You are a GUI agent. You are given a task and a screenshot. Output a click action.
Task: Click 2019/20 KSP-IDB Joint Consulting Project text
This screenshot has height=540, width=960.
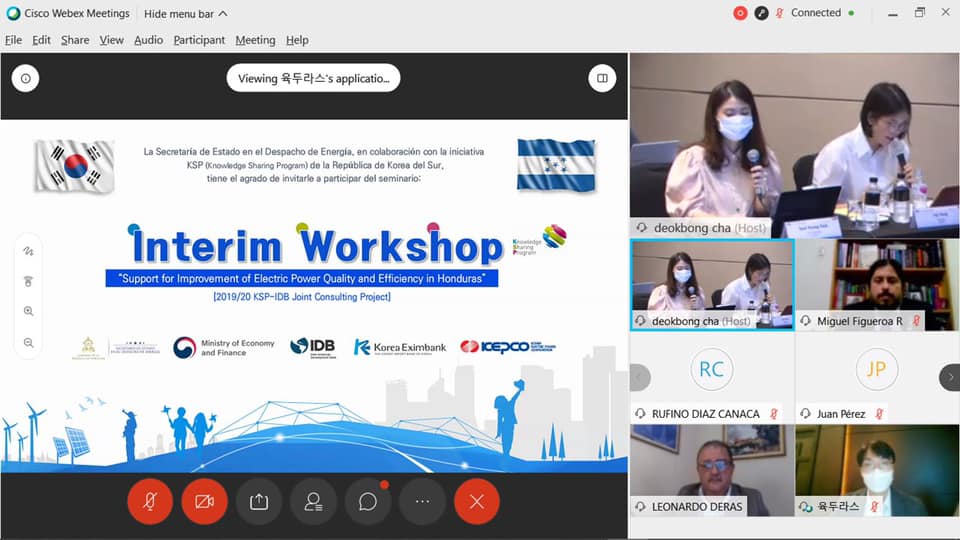click(302, 297)
